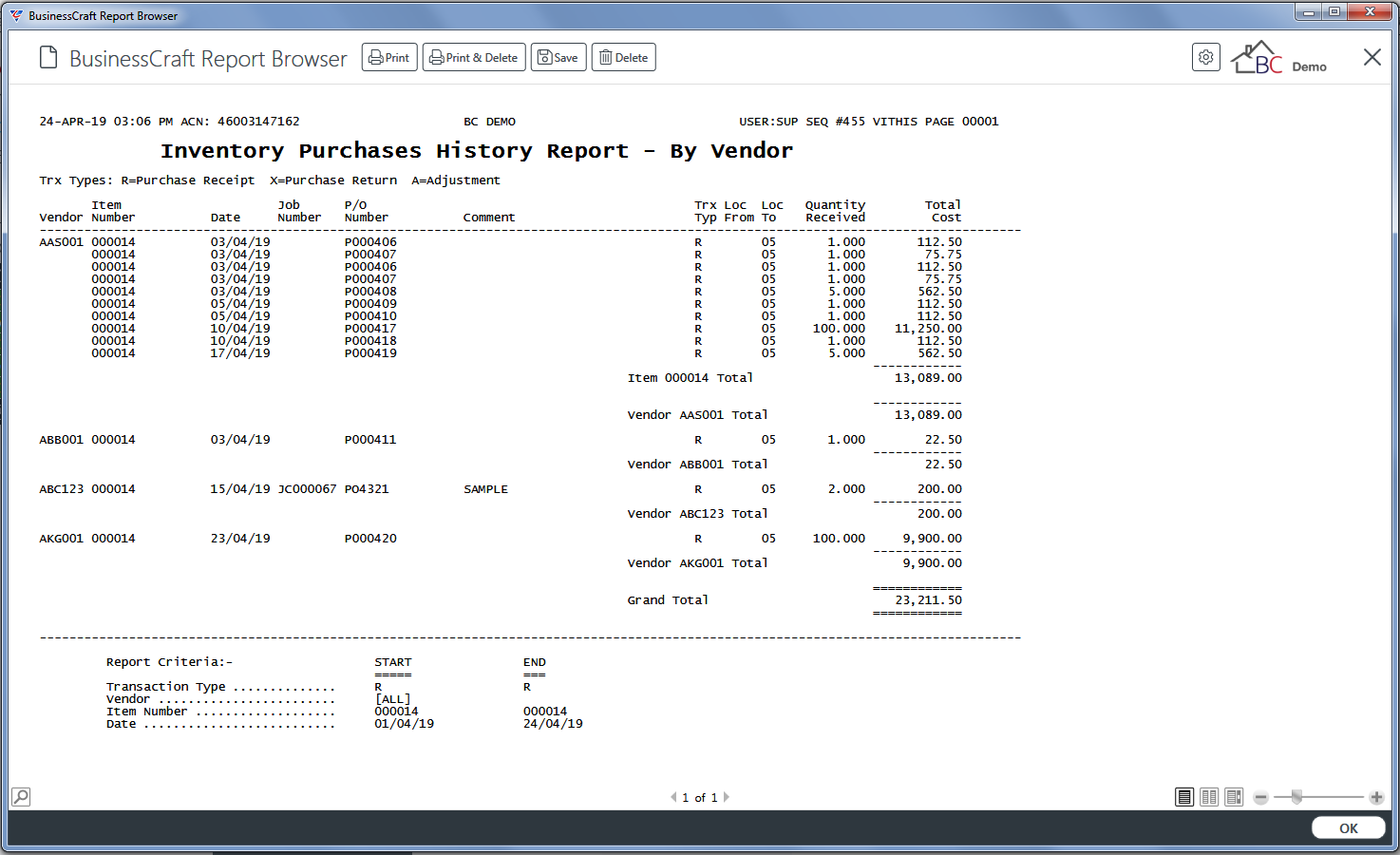Click the Report Criteria heading

point(169,662)
